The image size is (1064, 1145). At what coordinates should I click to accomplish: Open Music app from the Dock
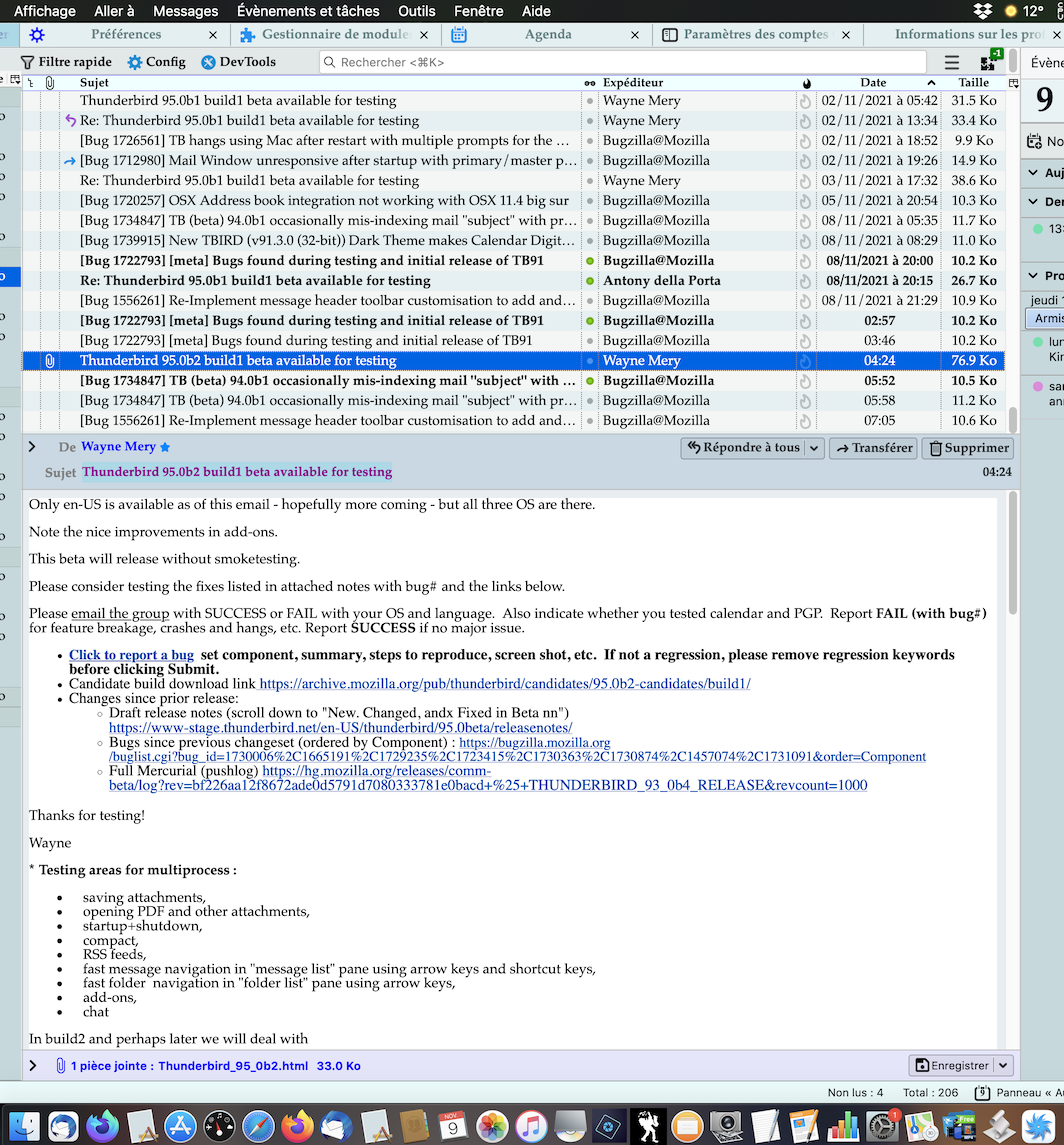coord(531,1126)
